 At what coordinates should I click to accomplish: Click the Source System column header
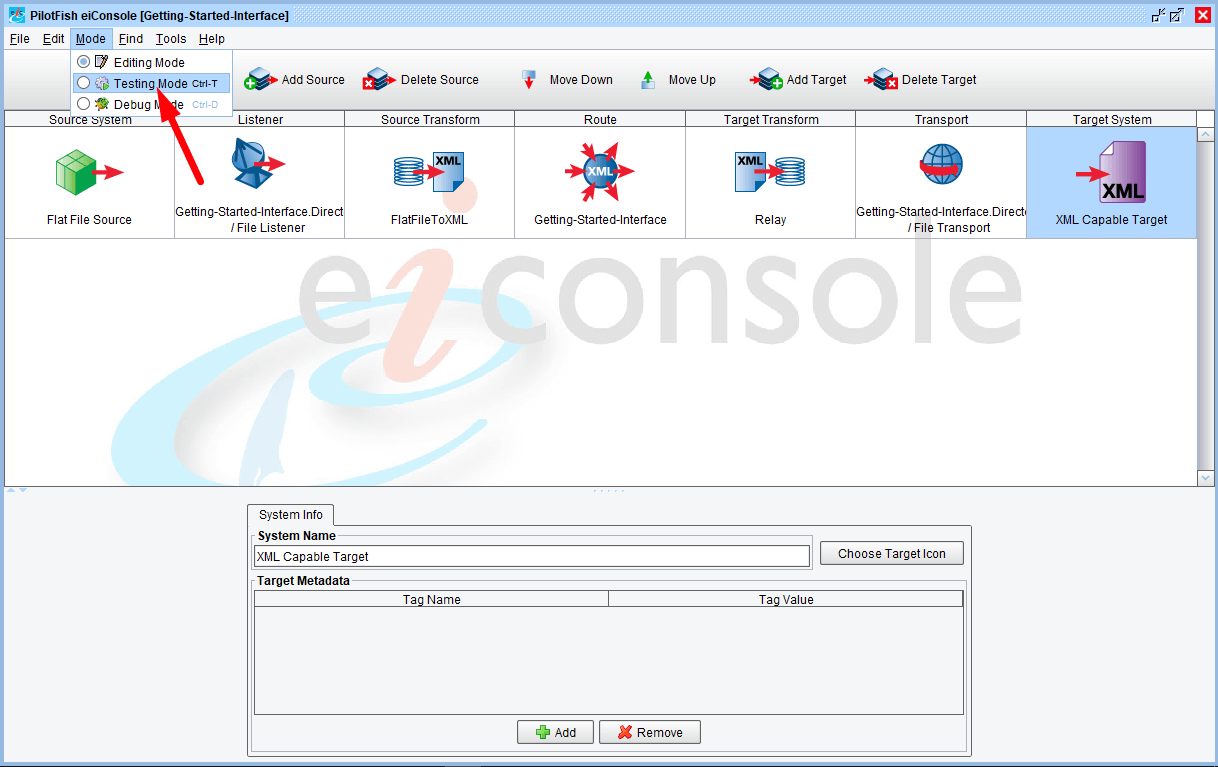click(90, 119)
